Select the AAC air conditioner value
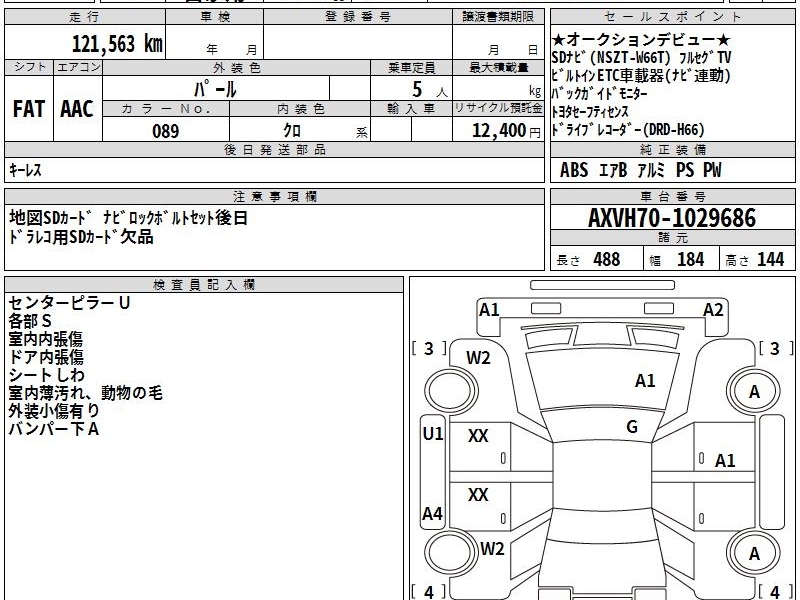The width and height of the screenshot is (800, 600). pyautogui.click(x=77, y=109)
